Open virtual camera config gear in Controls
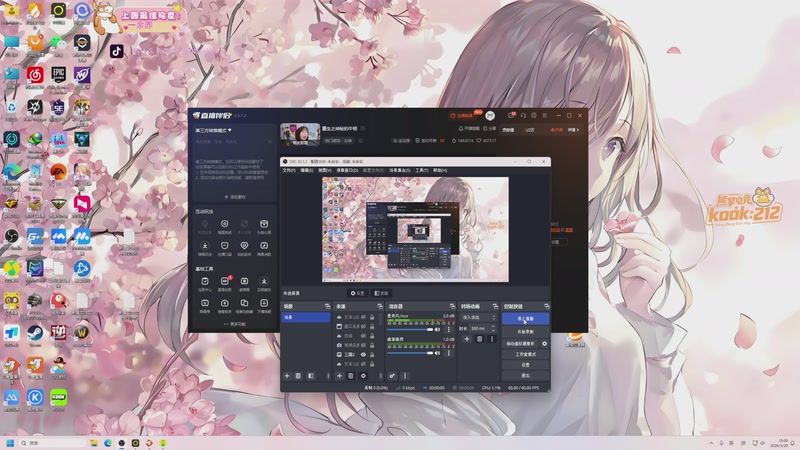Viewport: 800px width, 450px height. pos(544,344)
